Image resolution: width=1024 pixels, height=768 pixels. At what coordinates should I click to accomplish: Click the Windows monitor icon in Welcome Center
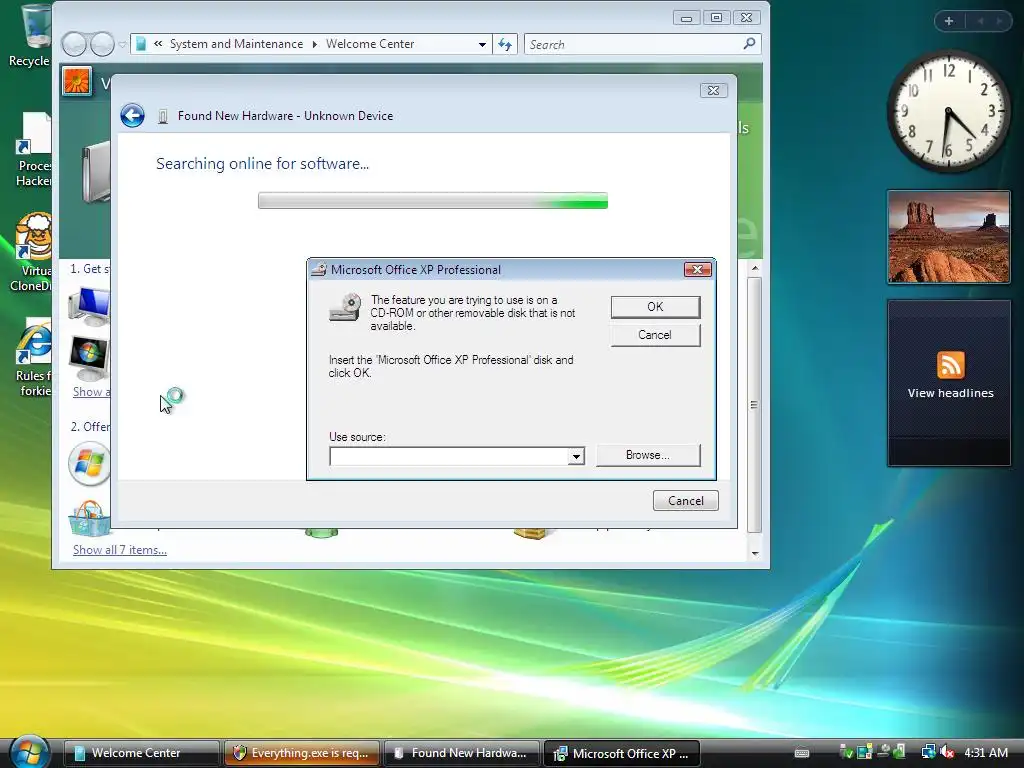tap(89, 358)
